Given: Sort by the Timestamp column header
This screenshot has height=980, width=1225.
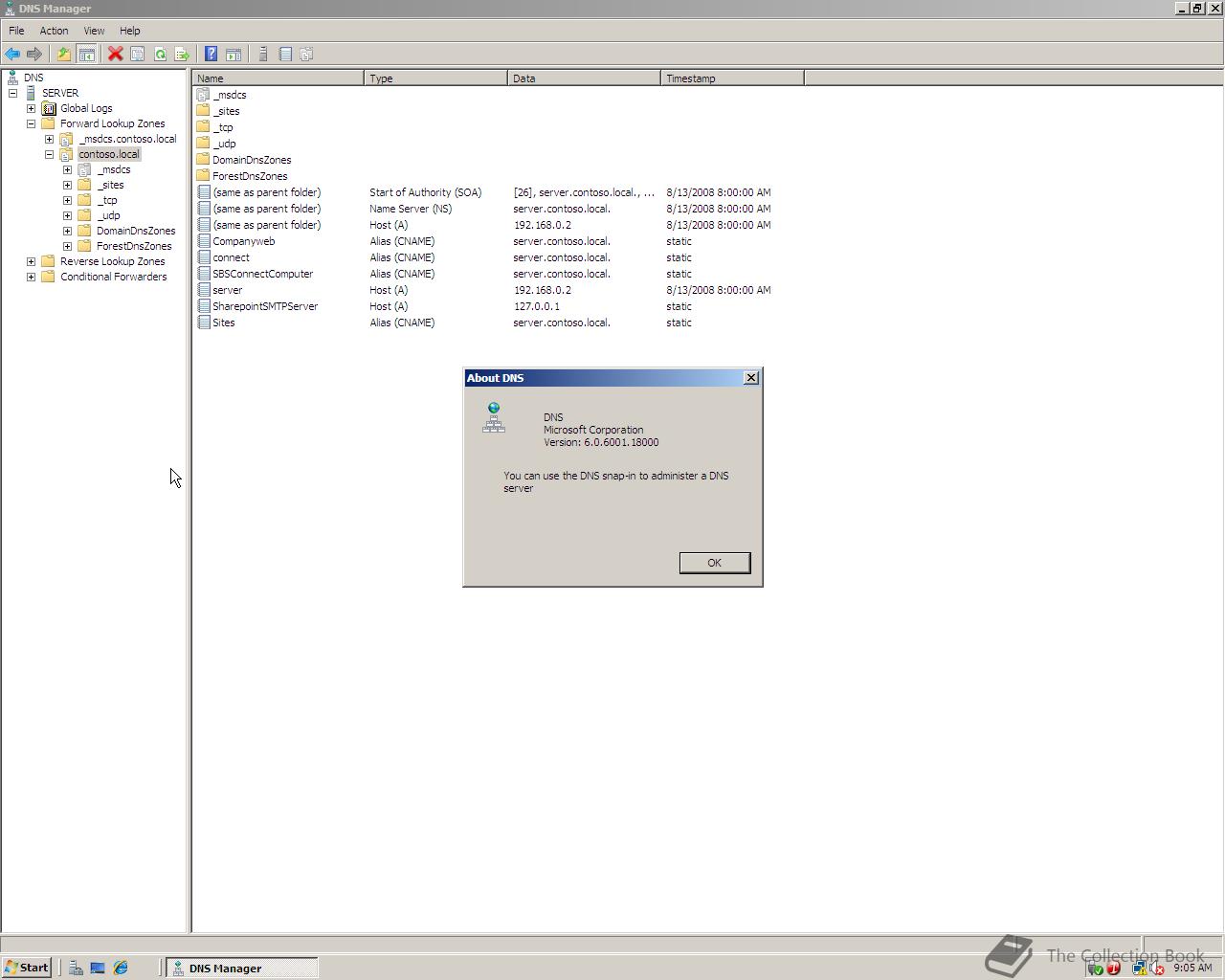Looking at the screenshot, I should pos(732,78).
